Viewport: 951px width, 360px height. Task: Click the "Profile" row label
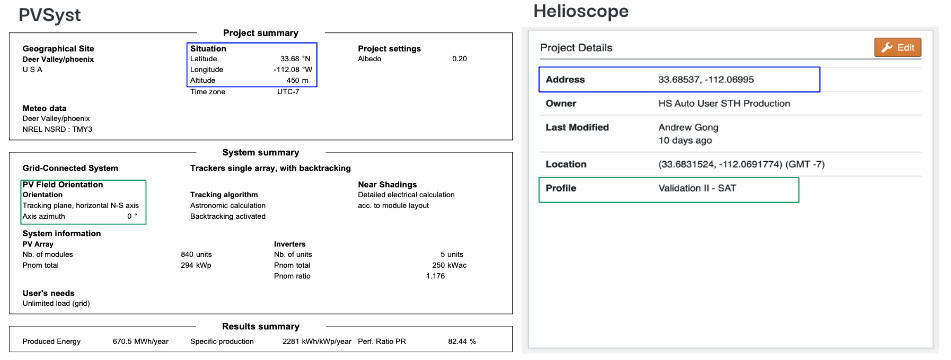click(x=561, y=188)
